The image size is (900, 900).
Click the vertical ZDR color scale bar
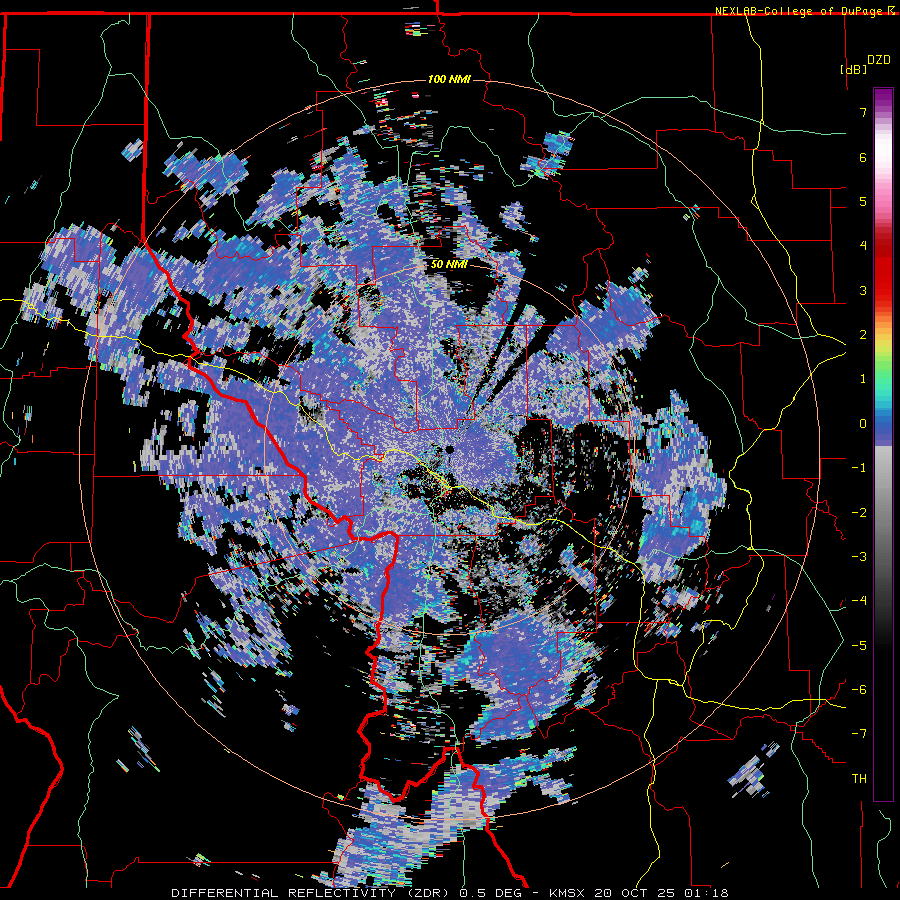tap(883, 444)
